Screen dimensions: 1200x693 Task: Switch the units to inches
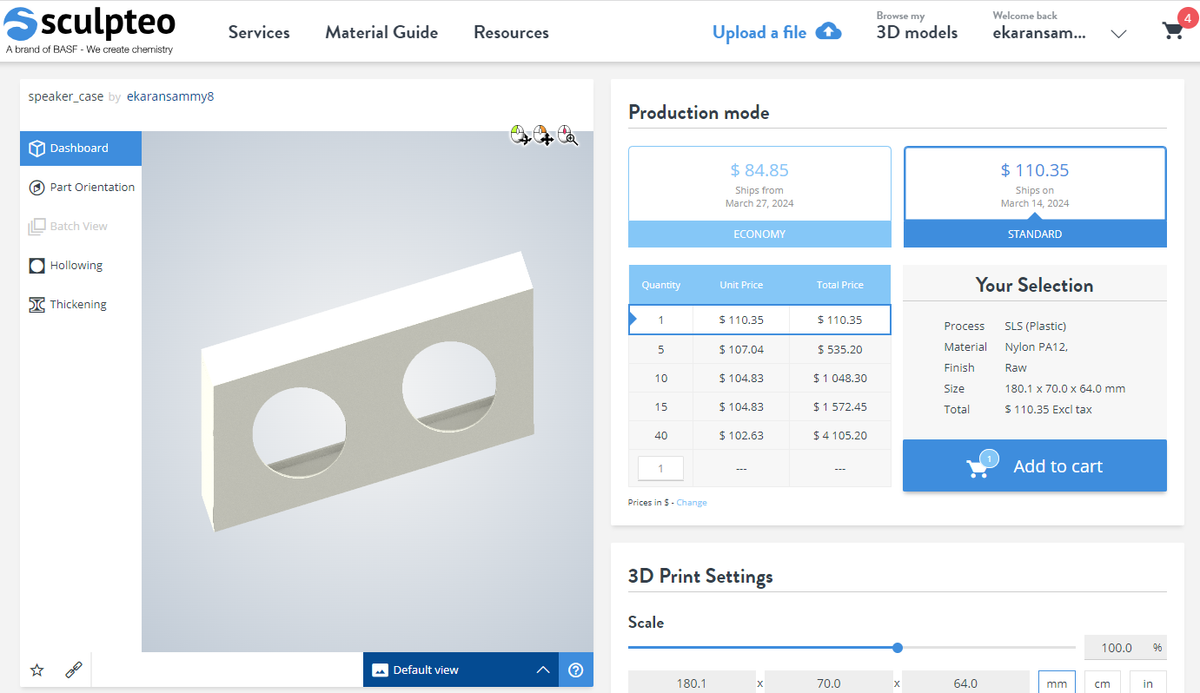pos(1147,682)
